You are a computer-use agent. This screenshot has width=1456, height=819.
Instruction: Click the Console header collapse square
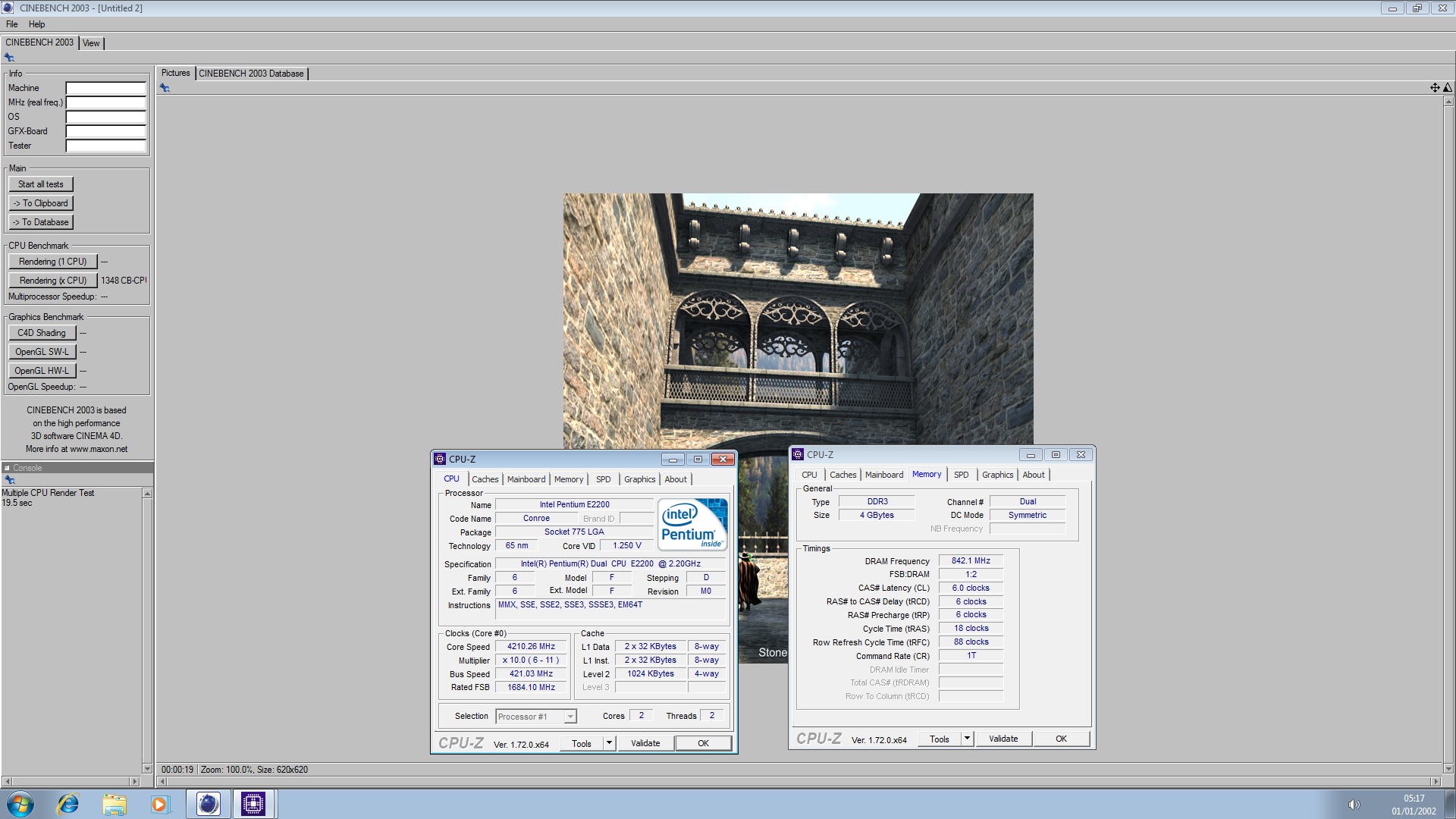pos(7,468)
